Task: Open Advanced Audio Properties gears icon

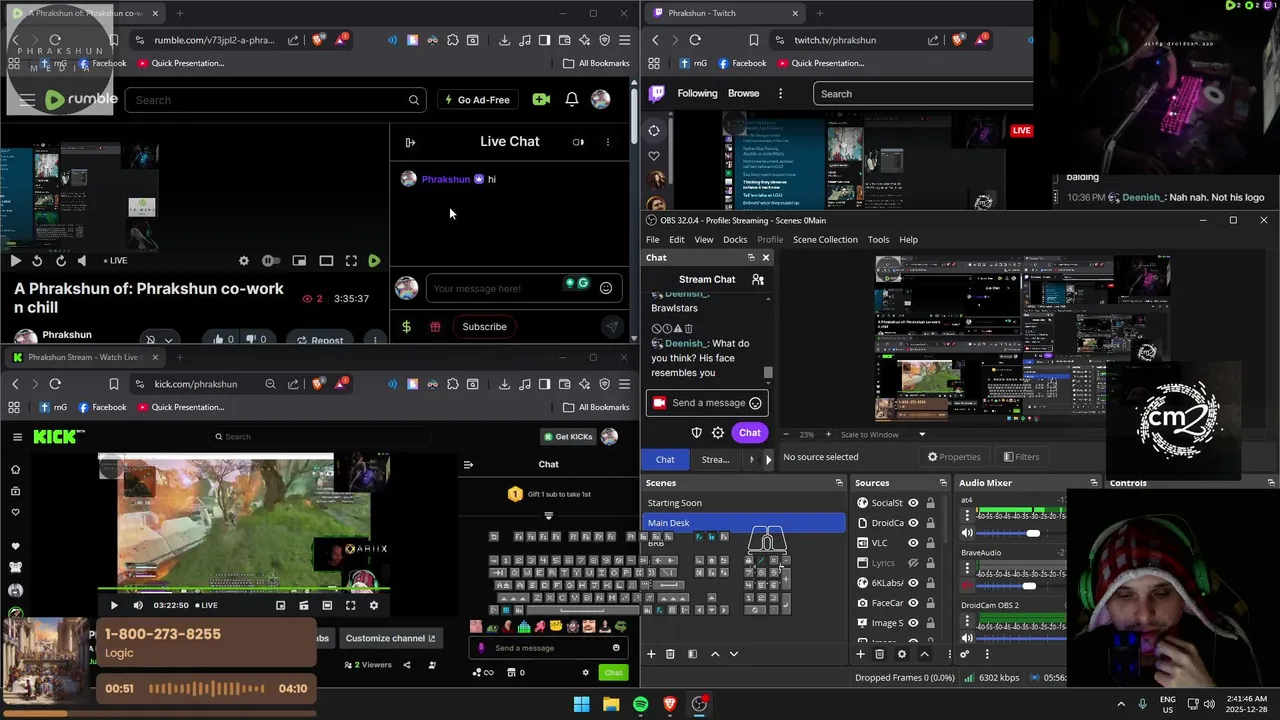Action: [x=965, y=654]
